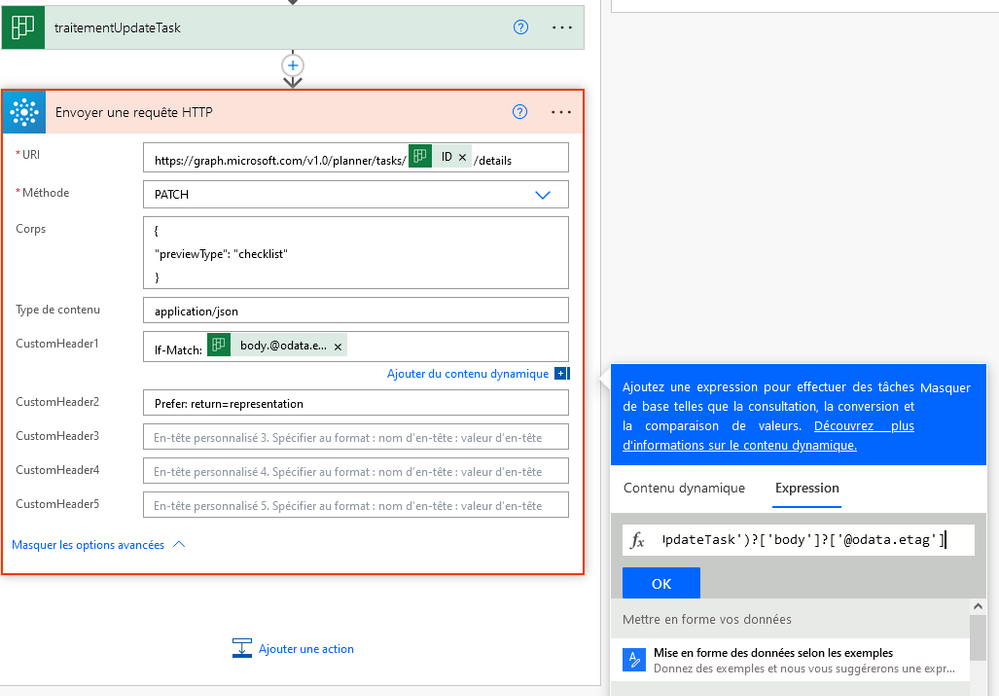Click Masquer les options avancées link
The height and width of the screenshot is (696, 999).
[88, 545]
